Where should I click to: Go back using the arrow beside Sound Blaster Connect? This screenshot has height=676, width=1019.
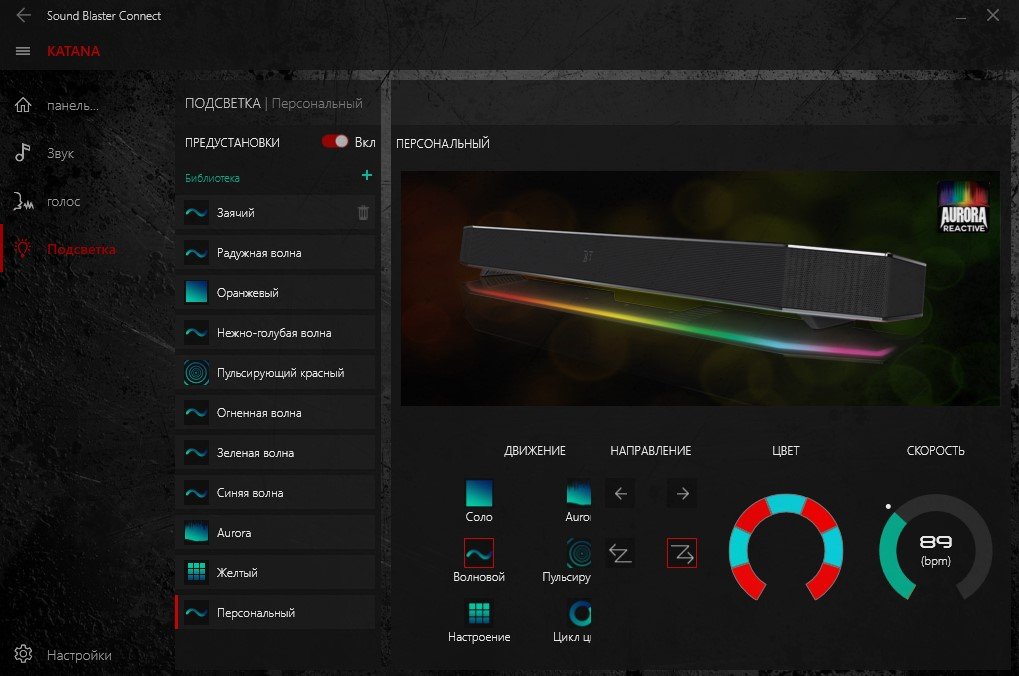(23, 15)
